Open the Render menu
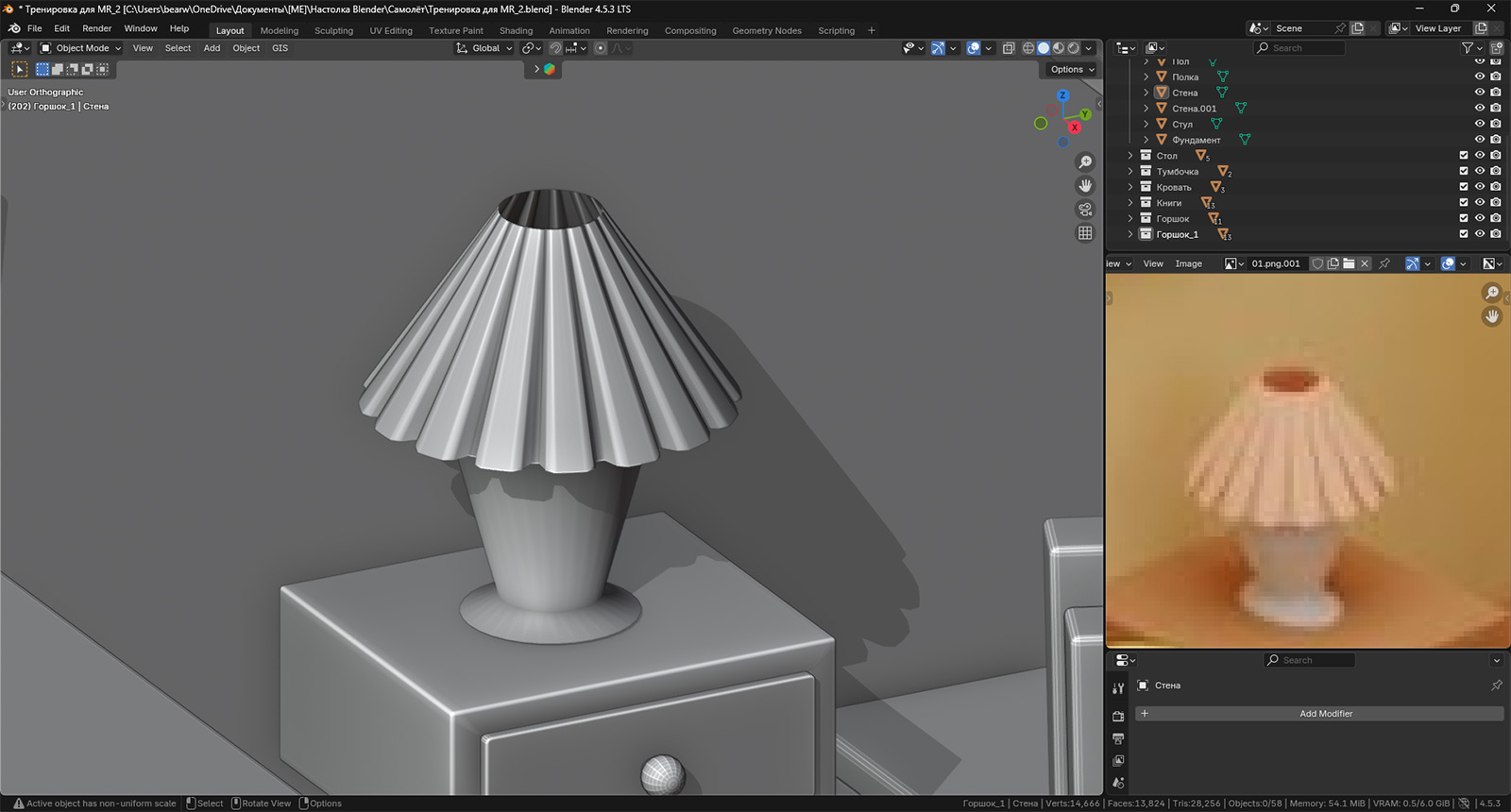Viewport: 1511px width, 812px height. (x=96, y=28)
